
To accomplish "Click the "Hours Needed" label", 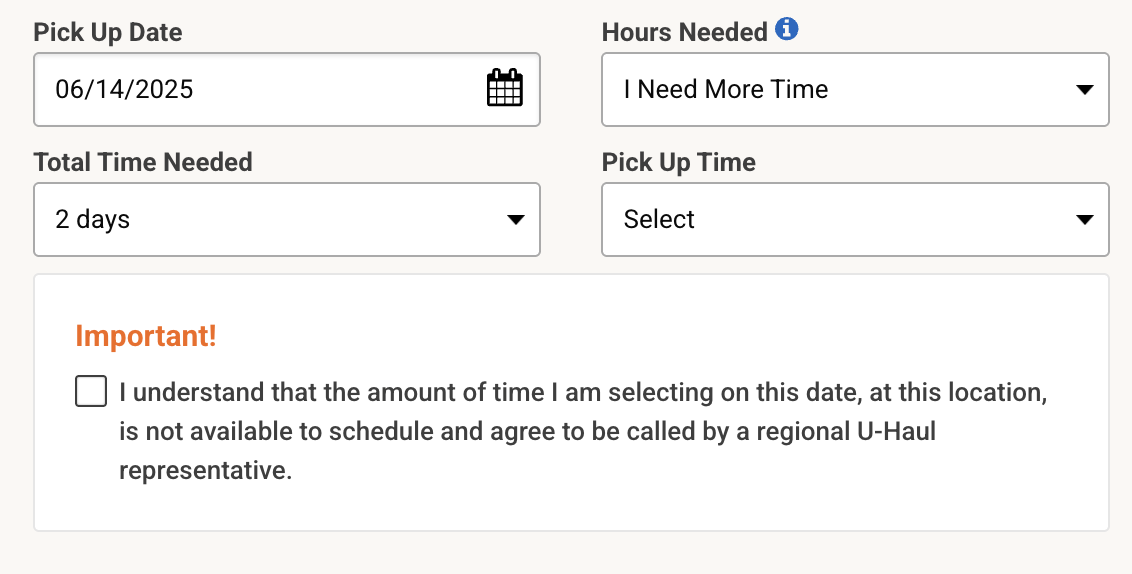I will [684, 32].
